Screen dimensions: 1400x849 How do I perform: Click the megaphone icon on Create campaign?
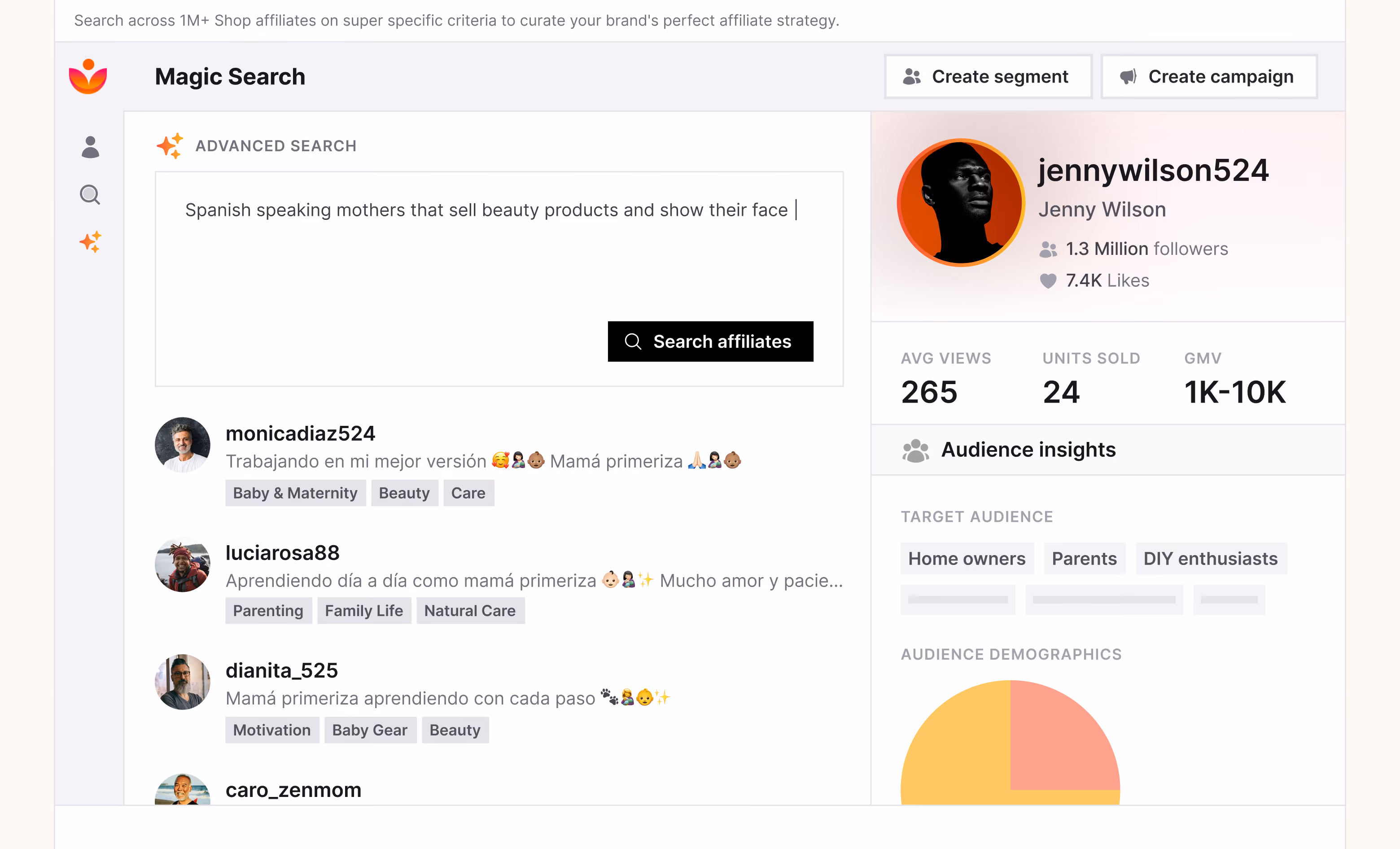pyautogui.click(x=1128, y=77)
